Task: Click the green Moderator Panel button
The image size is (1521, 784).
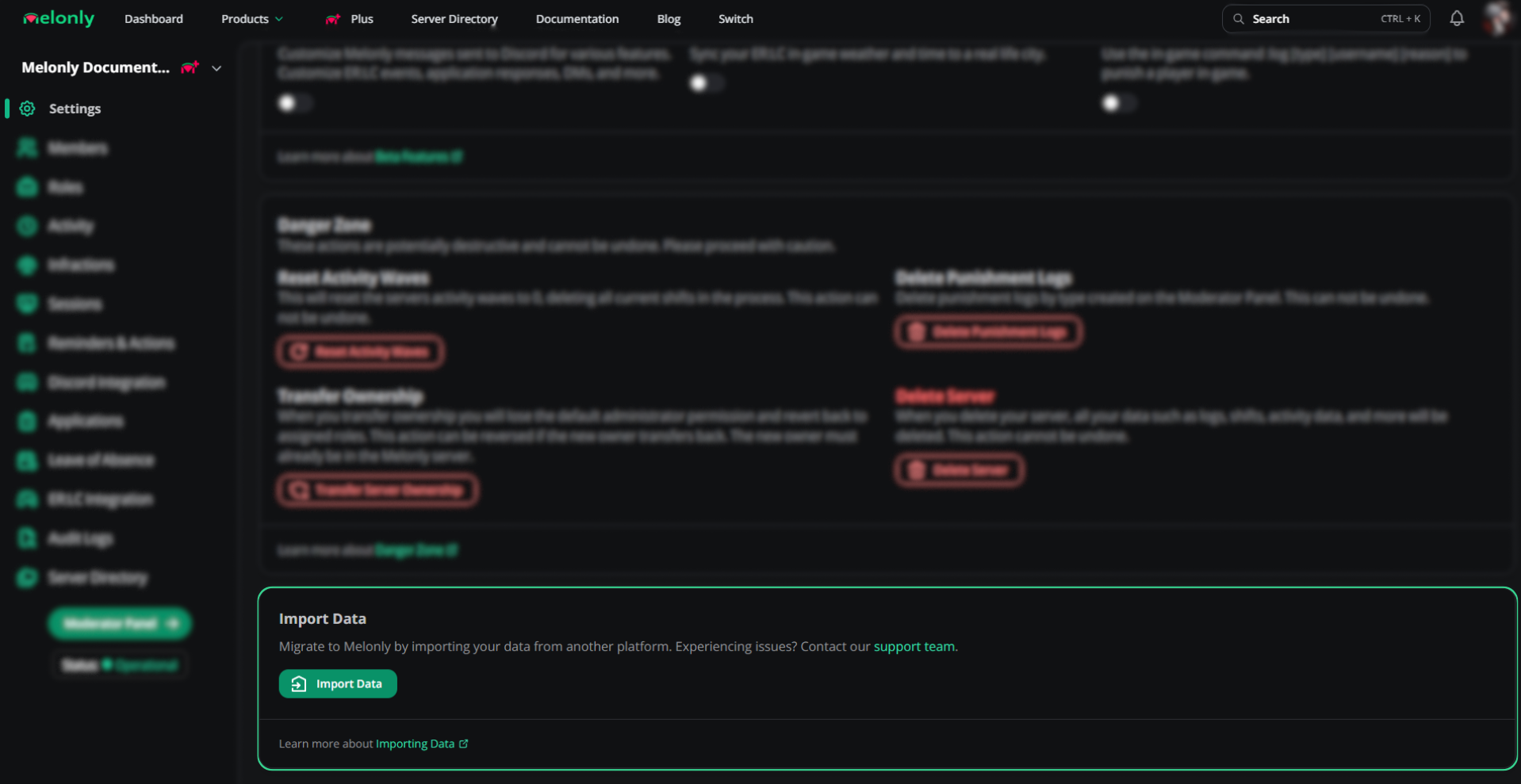Action: [x=120, y=623]
